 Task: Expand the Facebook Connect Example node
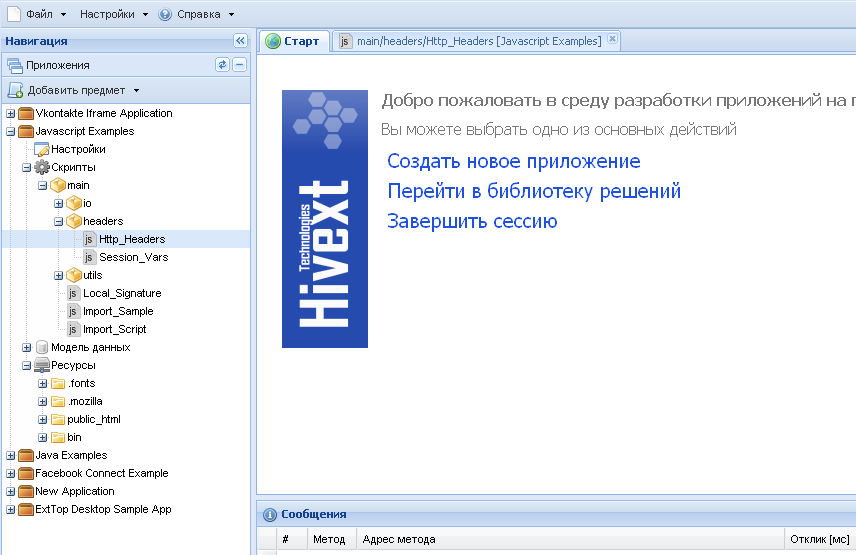click(10, 474)
